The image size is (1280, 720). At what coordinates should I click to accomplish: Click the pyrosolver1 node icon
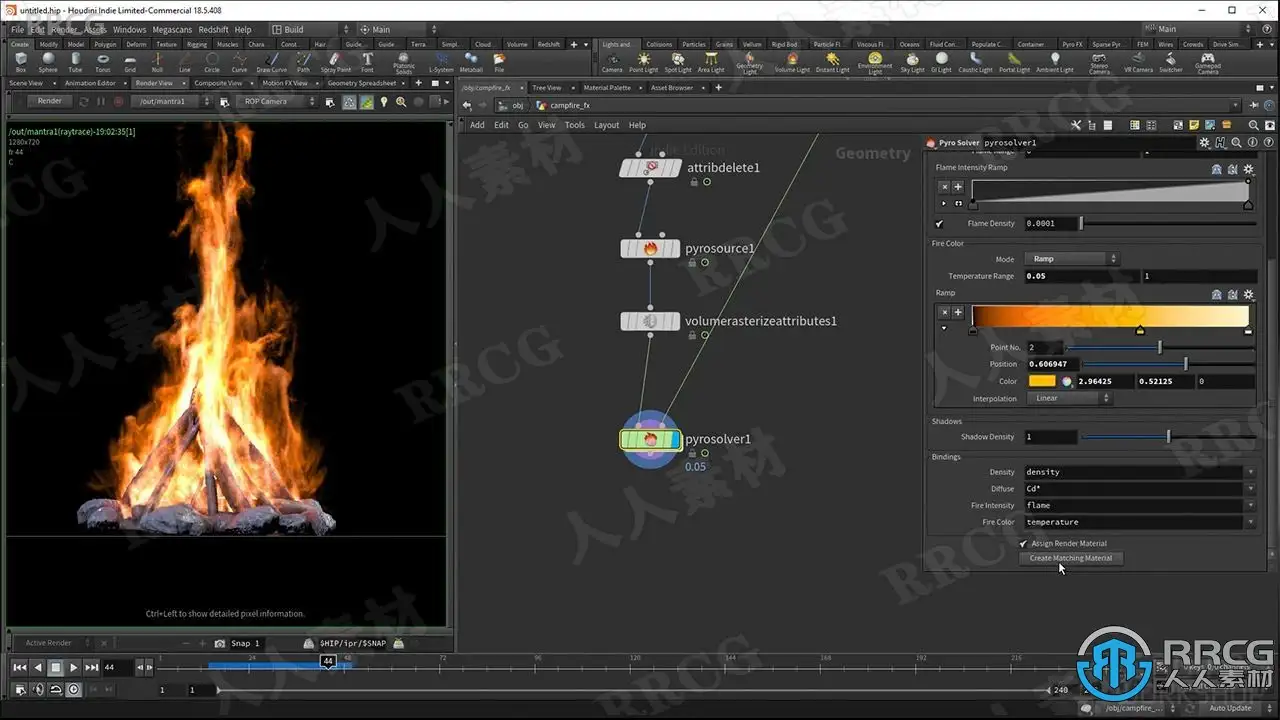(x=650, y=439)
